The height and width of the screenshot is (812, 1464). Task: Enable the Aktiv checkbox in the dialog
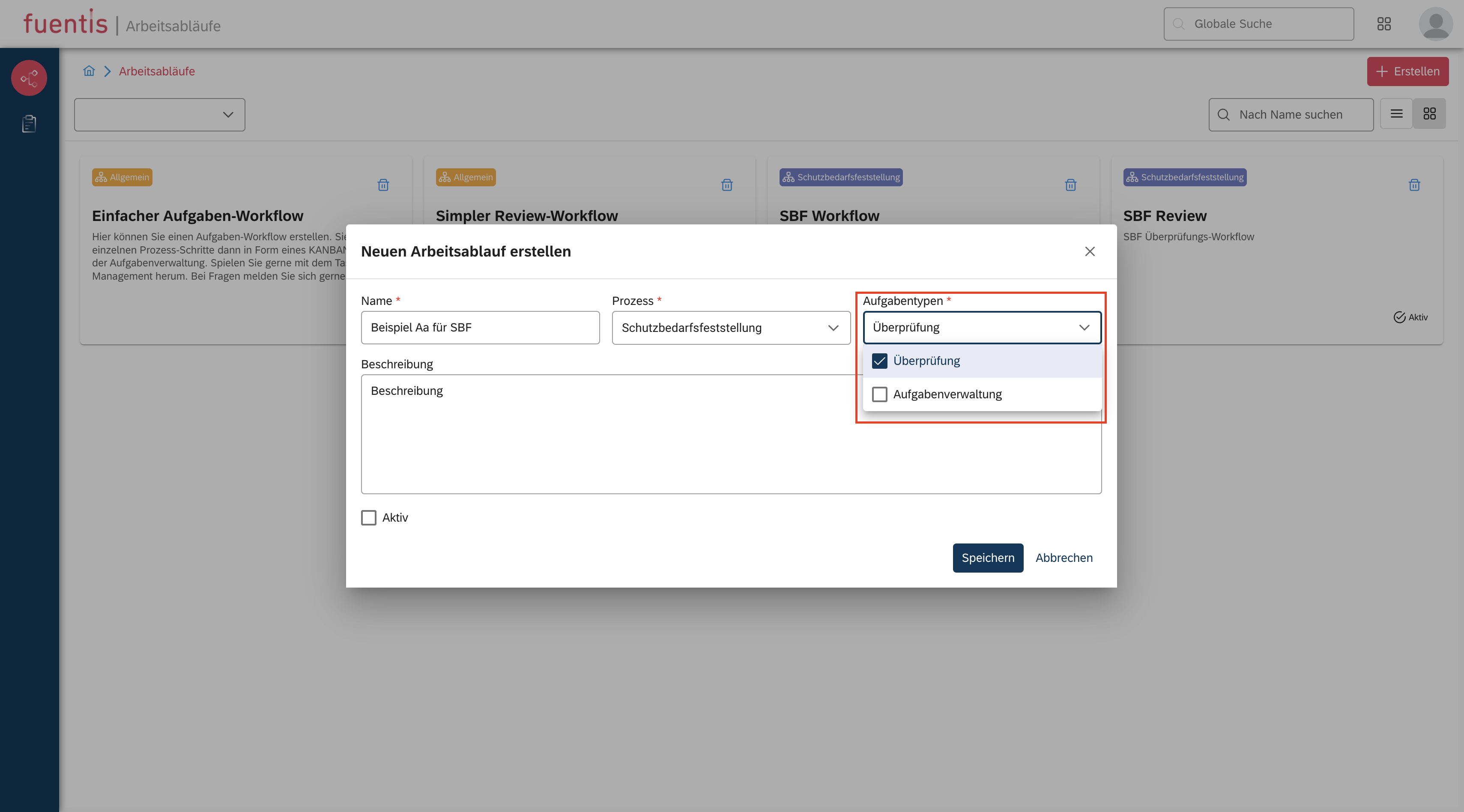tap(368, 518)
